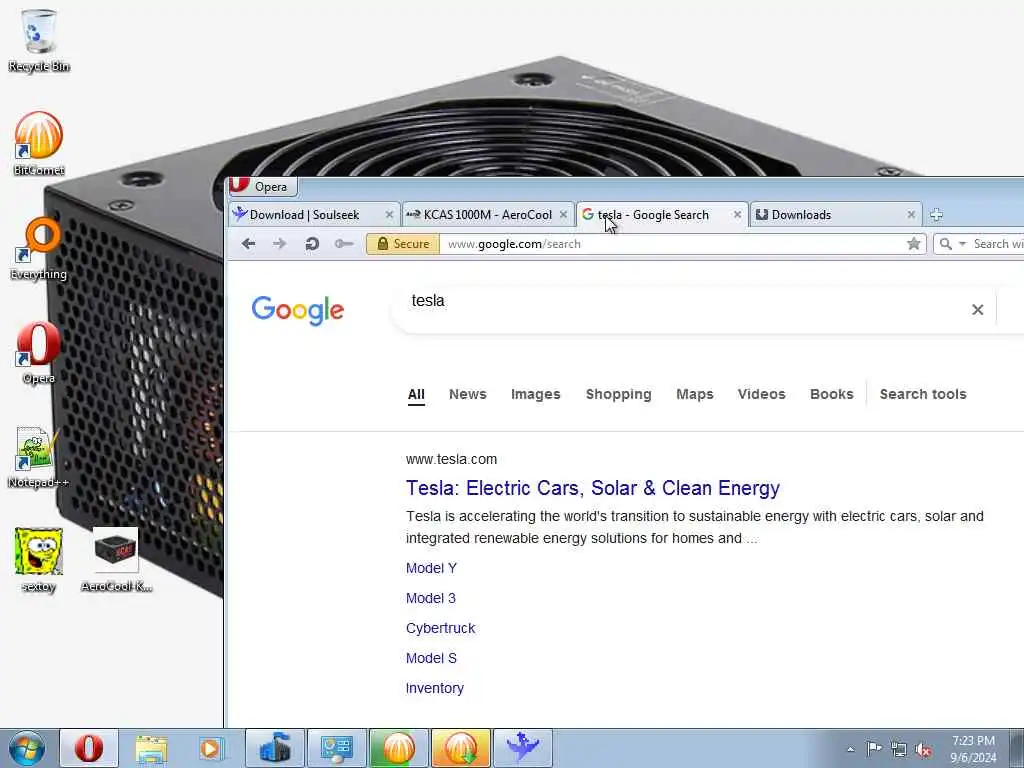
Task: Click the Secure padlock badge
Action: pyautogui.click(x=403, y=244)
